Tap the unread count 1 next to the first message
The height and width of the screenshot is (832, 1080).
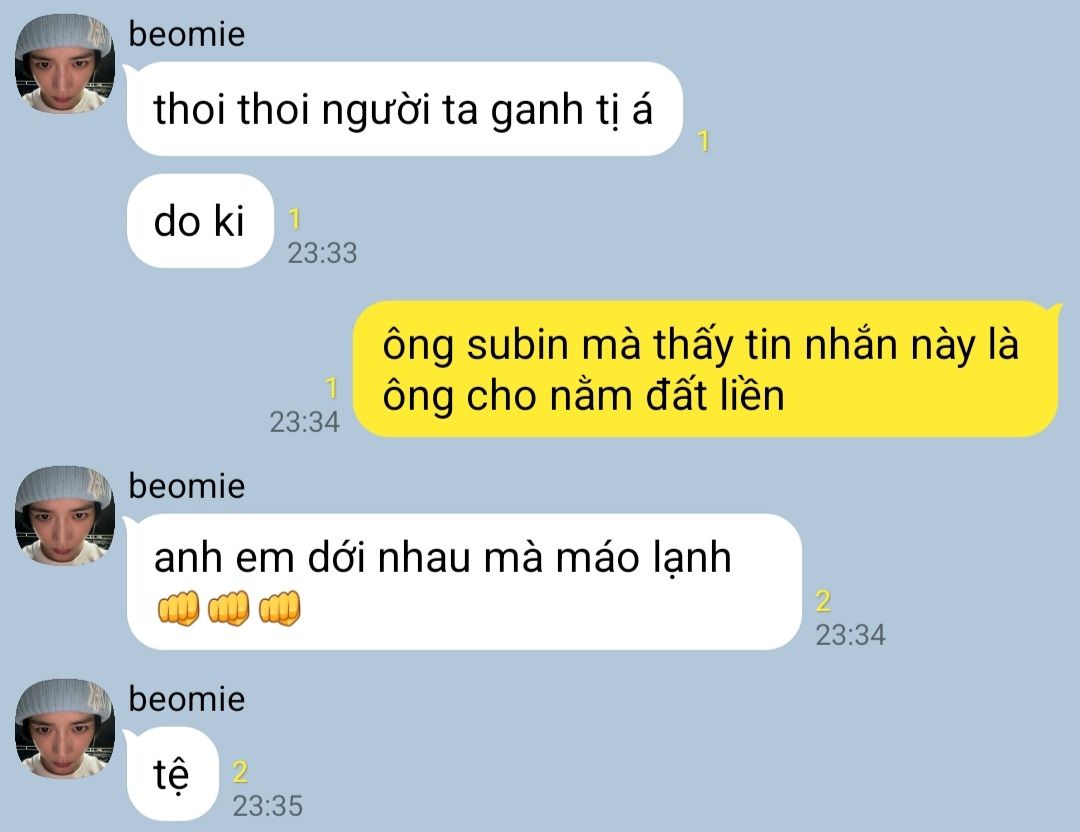(x=703, y=141)
